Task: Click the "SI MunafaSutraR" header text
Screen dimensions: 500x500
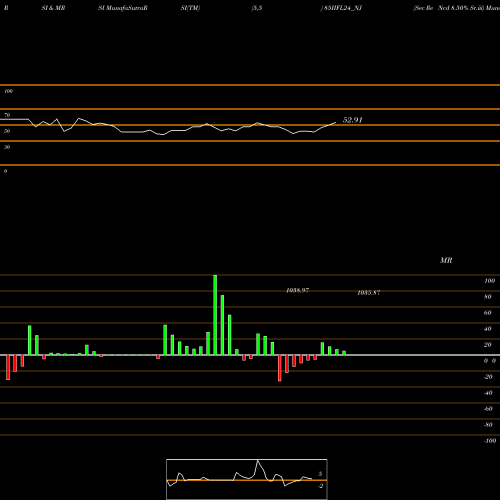Action: [x=123, y=8]
